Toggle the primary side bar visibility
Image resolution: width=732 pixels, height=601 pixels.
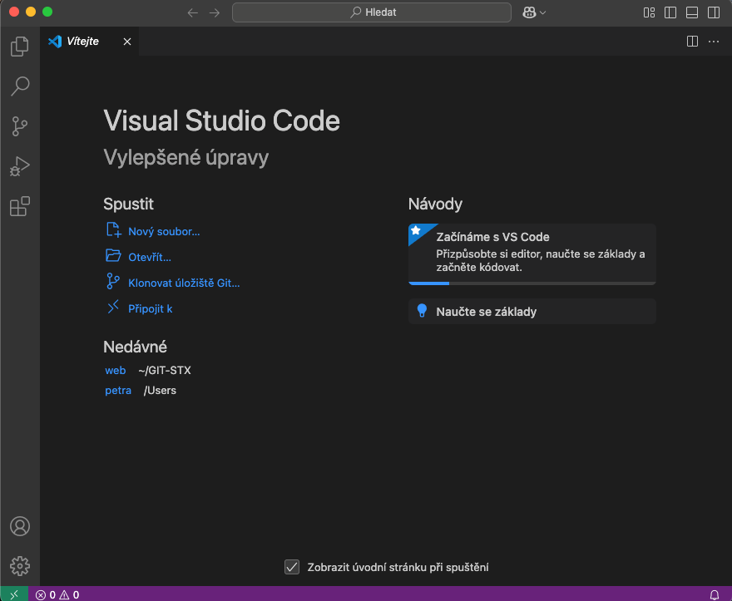pyautogui.click(x=670, y=13)
